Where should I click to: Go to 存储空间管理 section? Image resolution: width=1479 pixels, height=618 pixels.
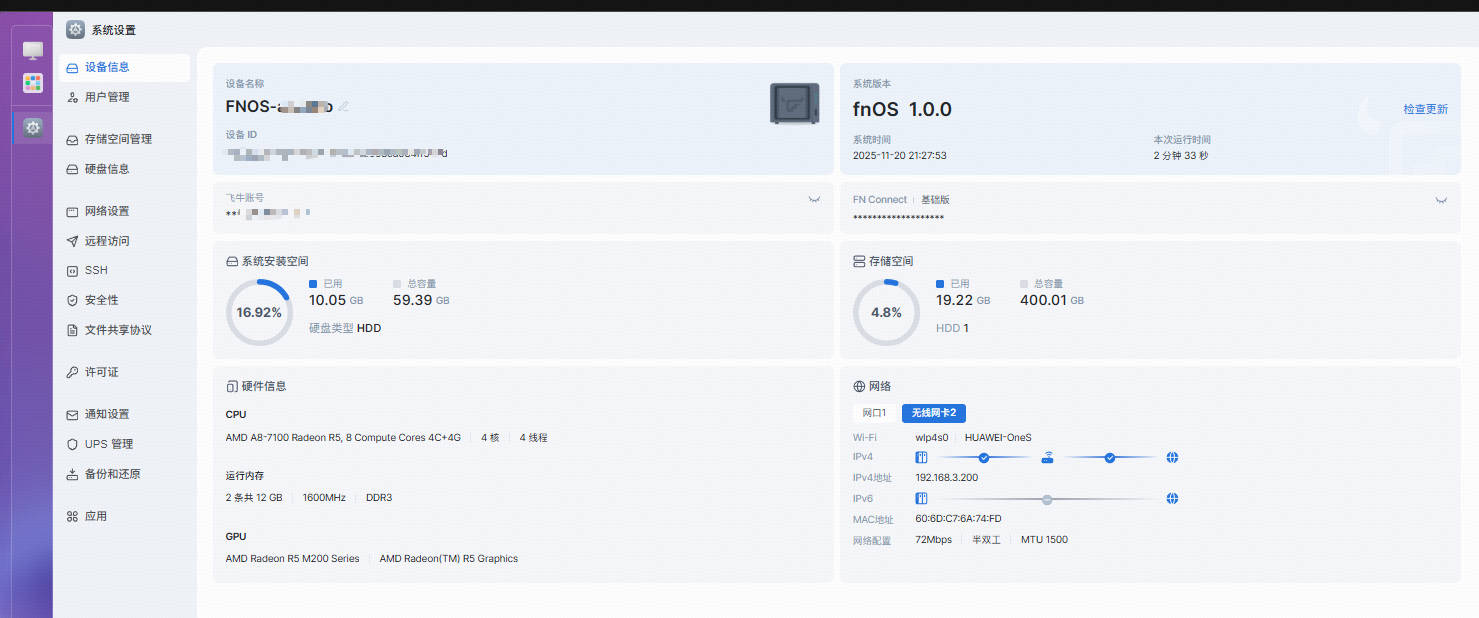click(x=124, y=139)
